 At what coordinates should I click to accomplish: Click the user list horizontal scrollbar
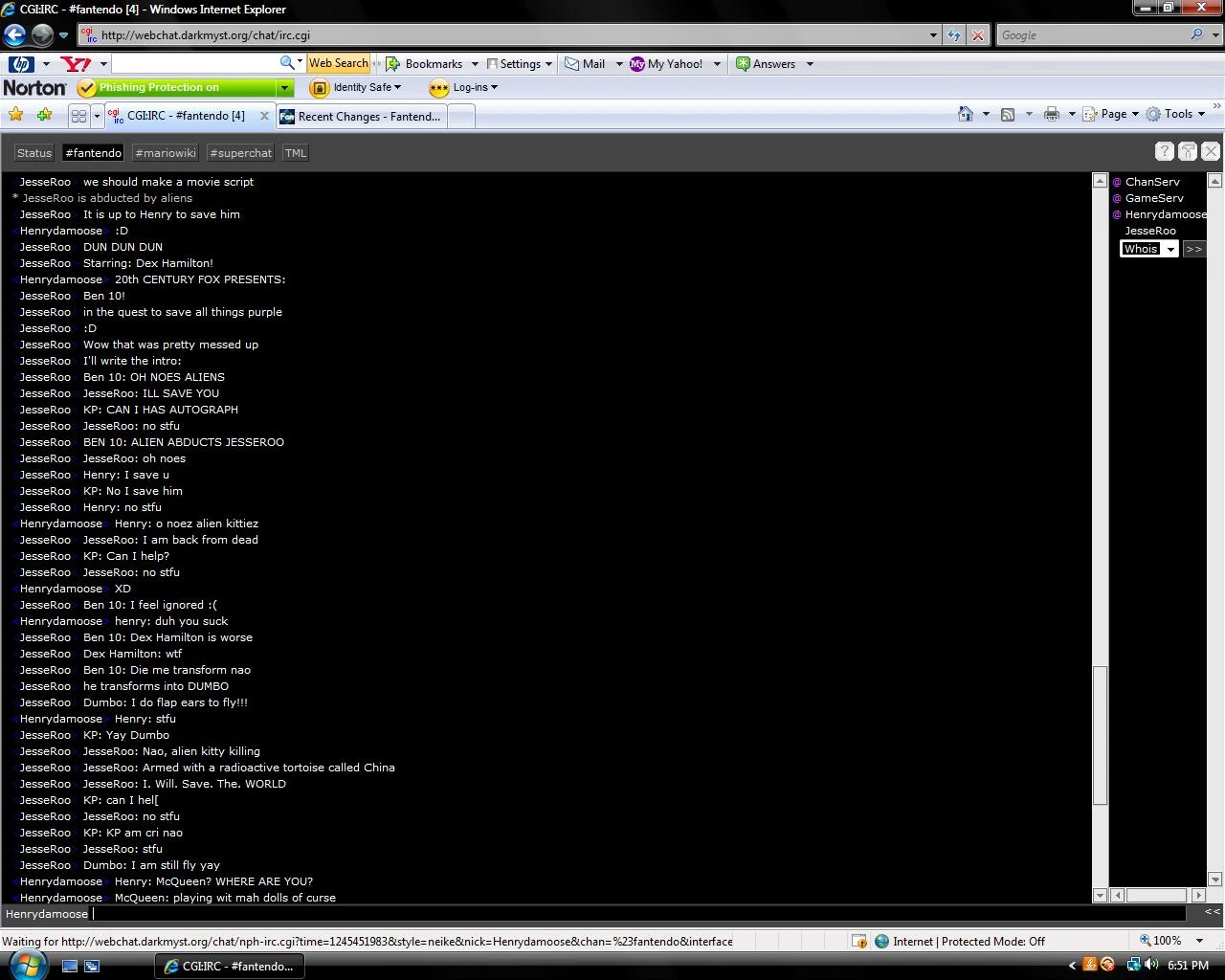(x=1154, y=895)
